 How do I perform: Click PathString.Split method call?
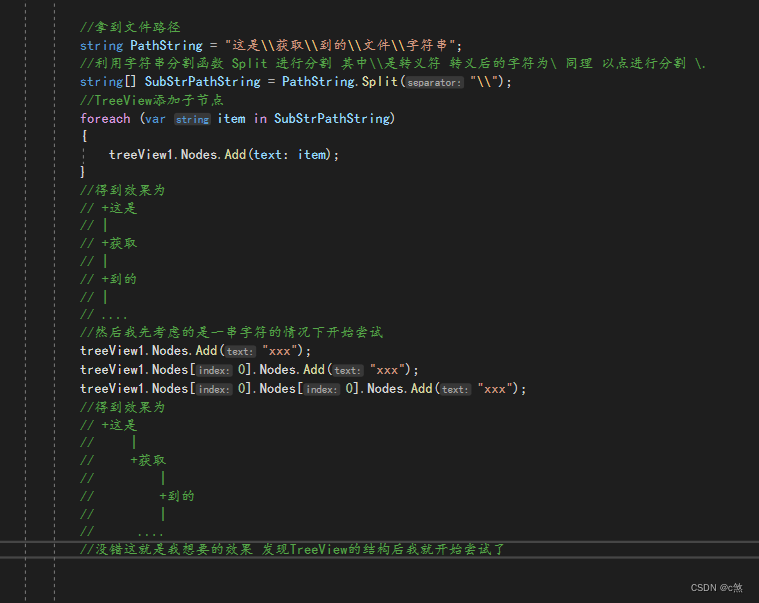click(340, 81)
